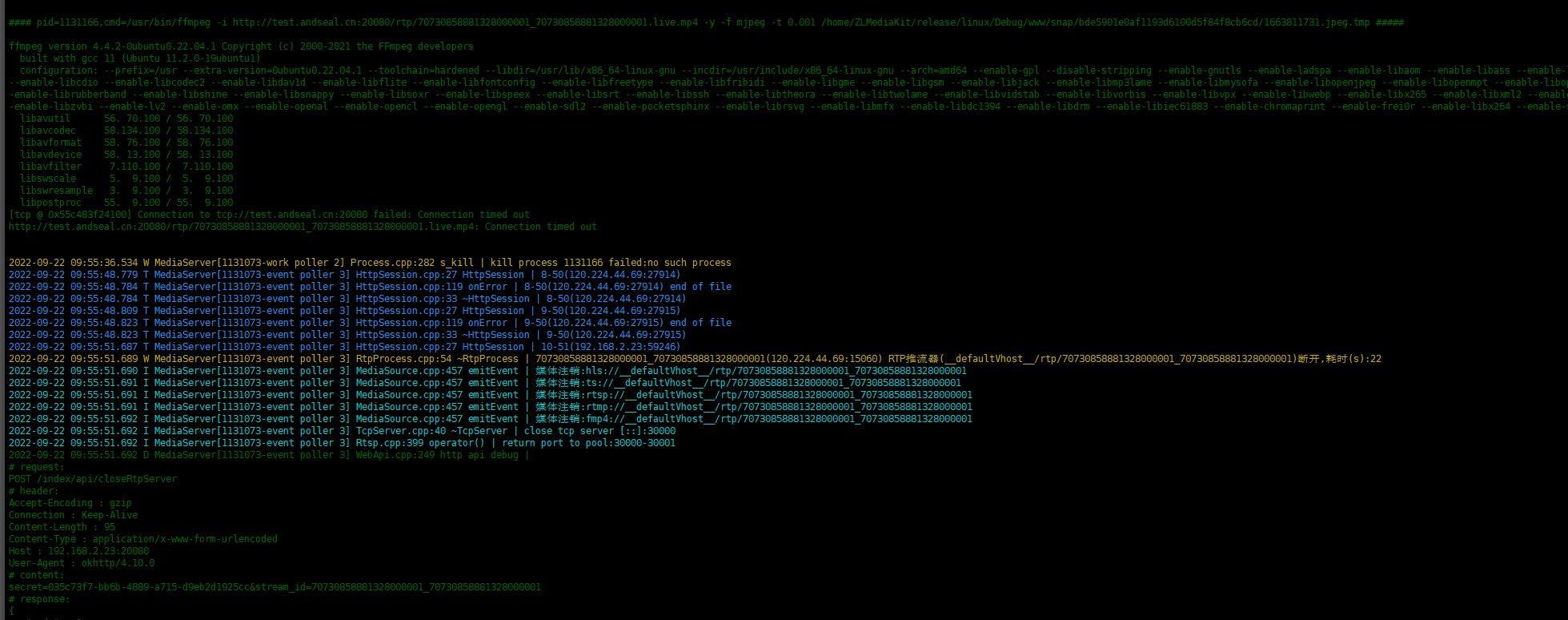Click the '# header:' line
The width and height of the screenshot is (1568, 620).
(34, 491)
